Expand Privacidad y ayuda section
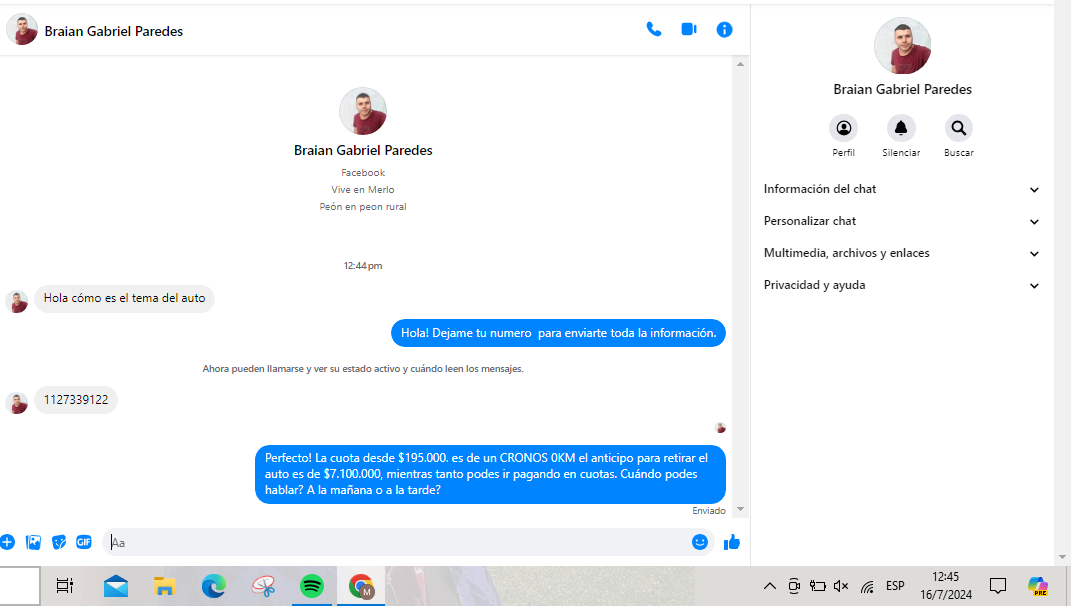 click(x=901, y=285)
